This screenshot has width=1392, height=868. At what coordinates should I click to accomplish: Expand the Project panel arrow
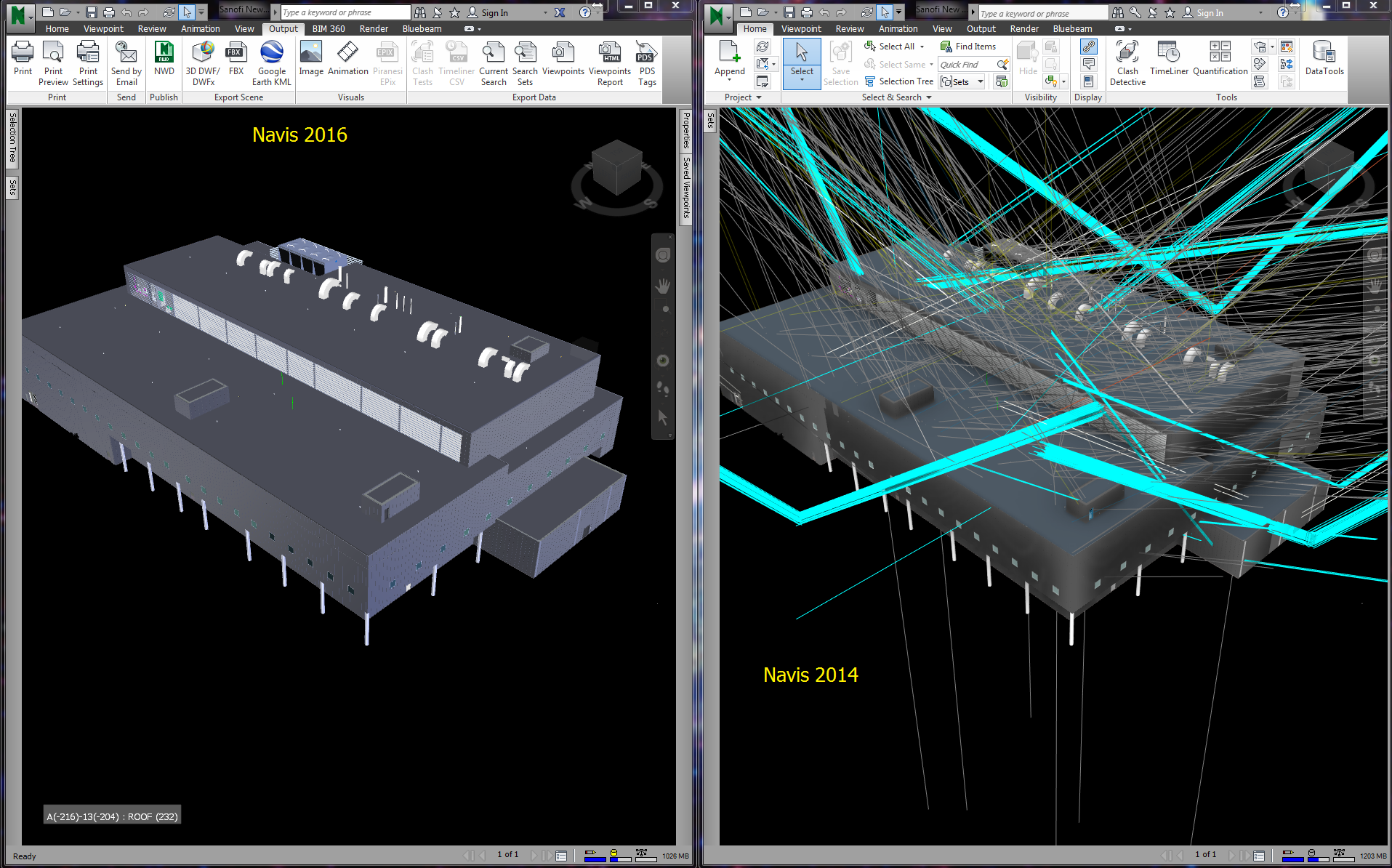759,97
